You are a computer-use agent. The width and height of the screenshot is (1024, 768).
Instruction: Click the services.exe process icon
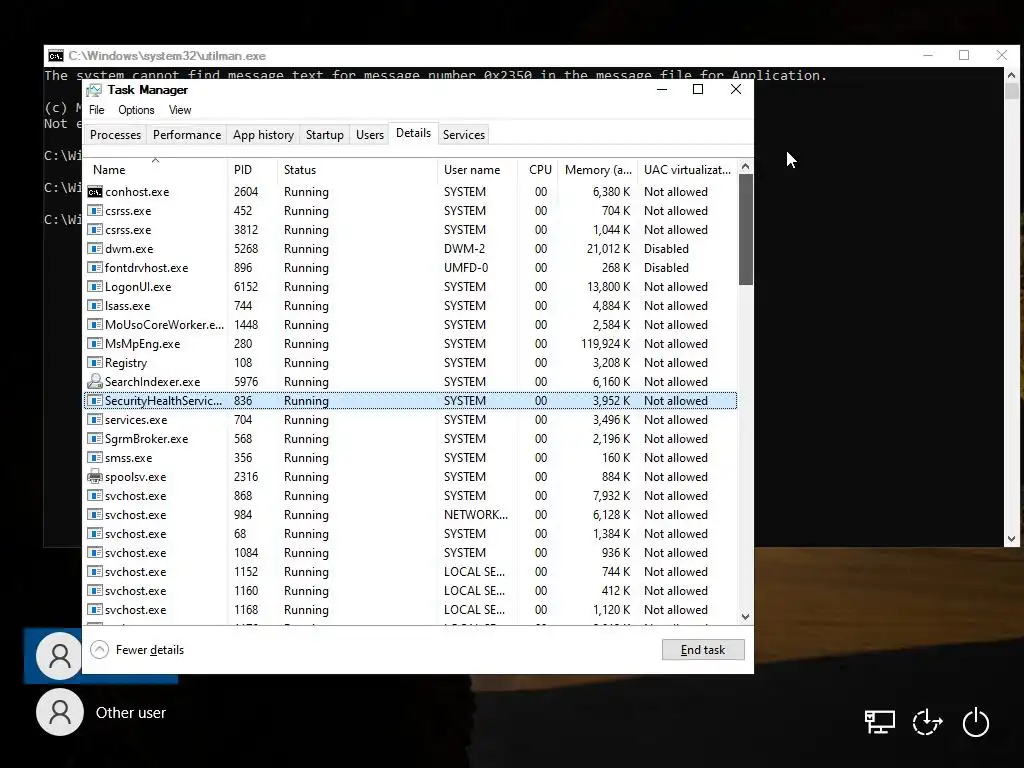pos(95,420)
